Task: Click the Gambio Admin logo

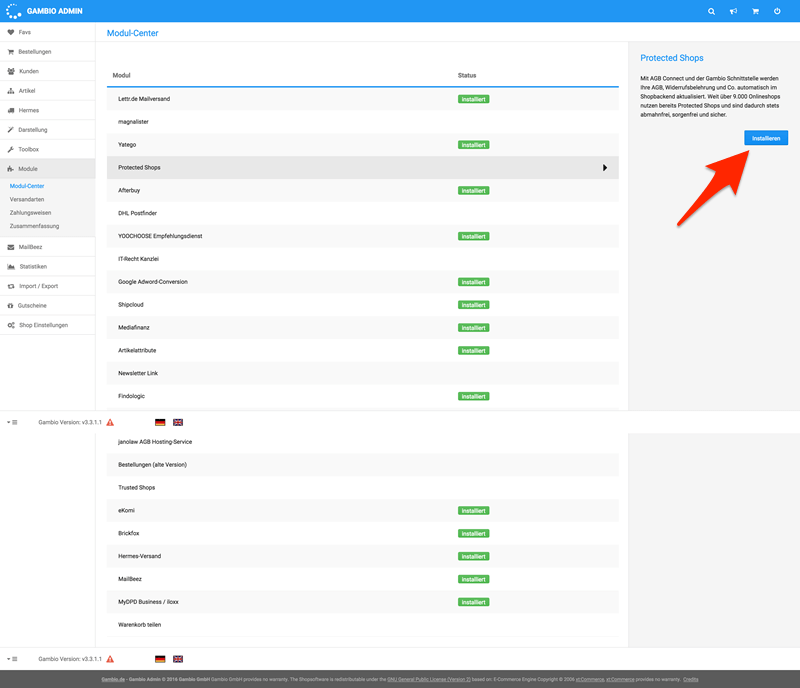Action: coord(44,11)
